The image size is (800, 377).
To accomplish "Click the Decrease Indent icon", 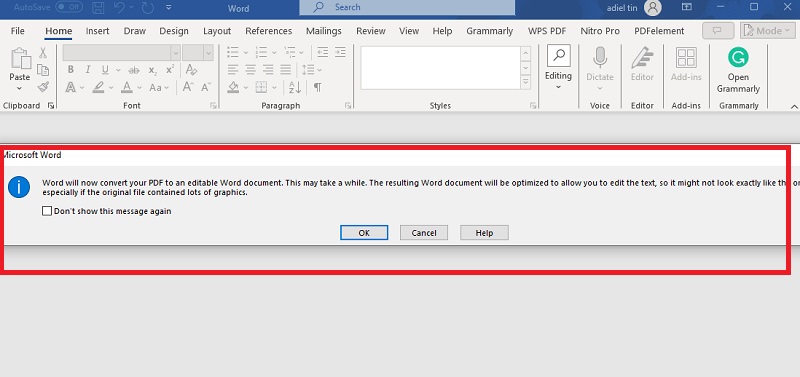I will click(322, 52).
